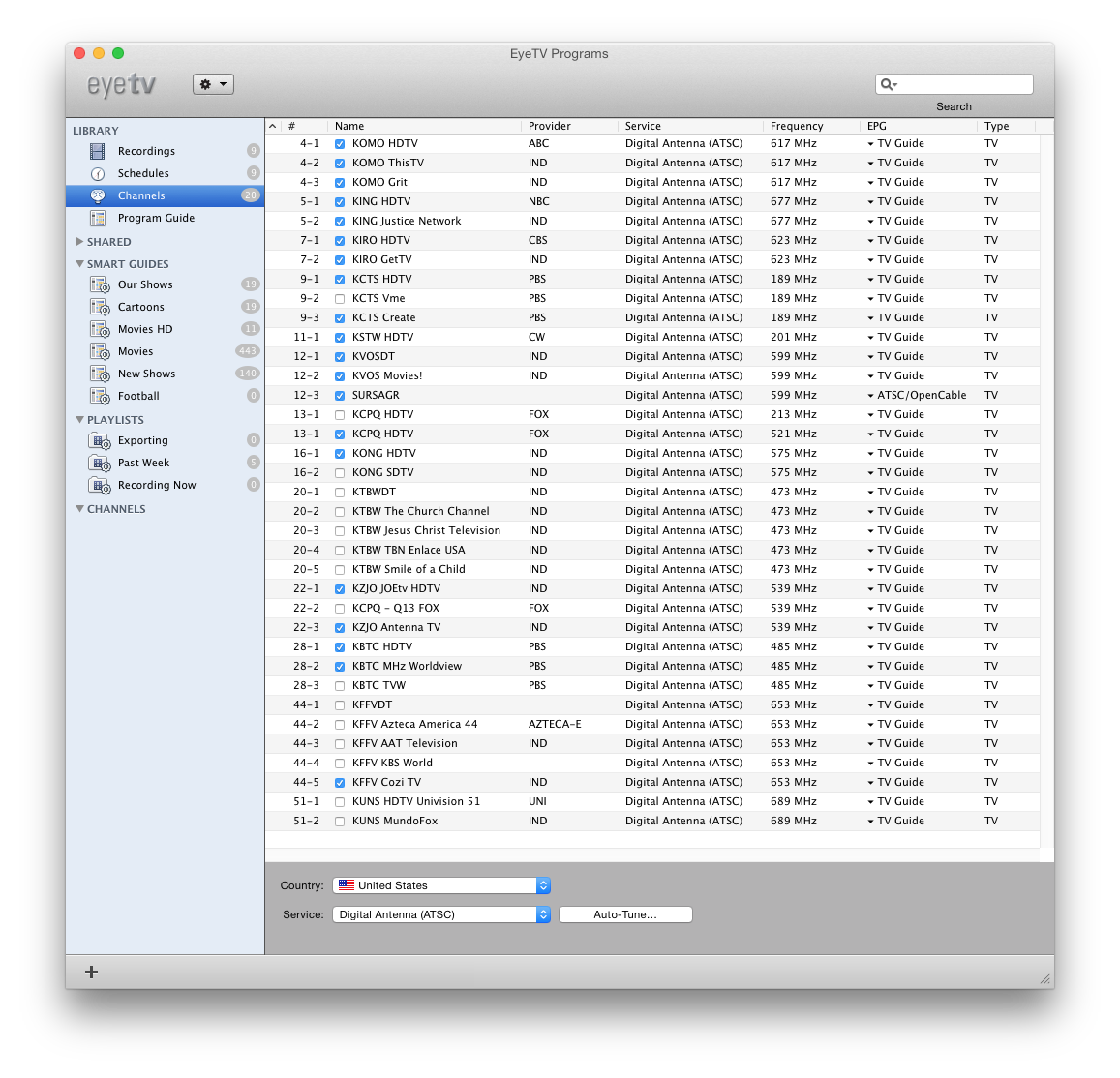Click the Movies smart guide icon
Viewport: 1120px width, 1078px height.
pos(100,351)
